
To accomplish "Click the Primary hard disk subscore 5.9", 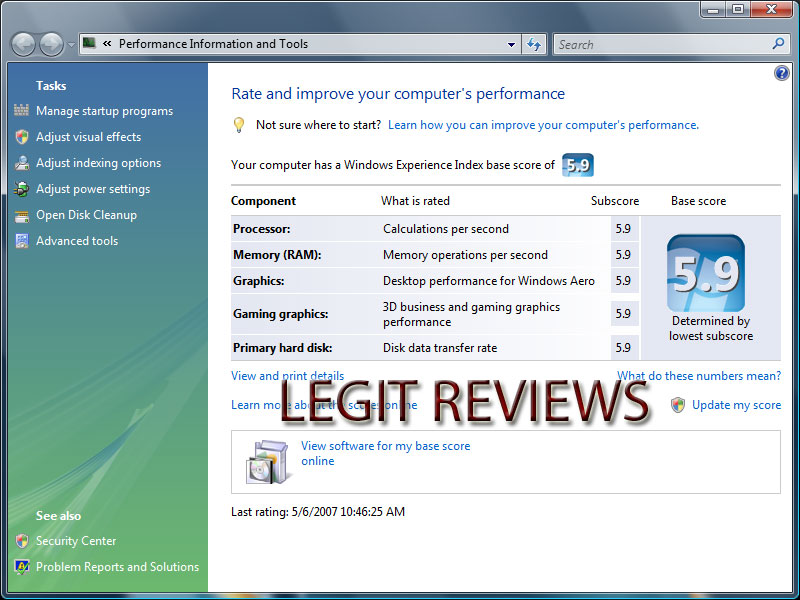I will click(623, 347).
